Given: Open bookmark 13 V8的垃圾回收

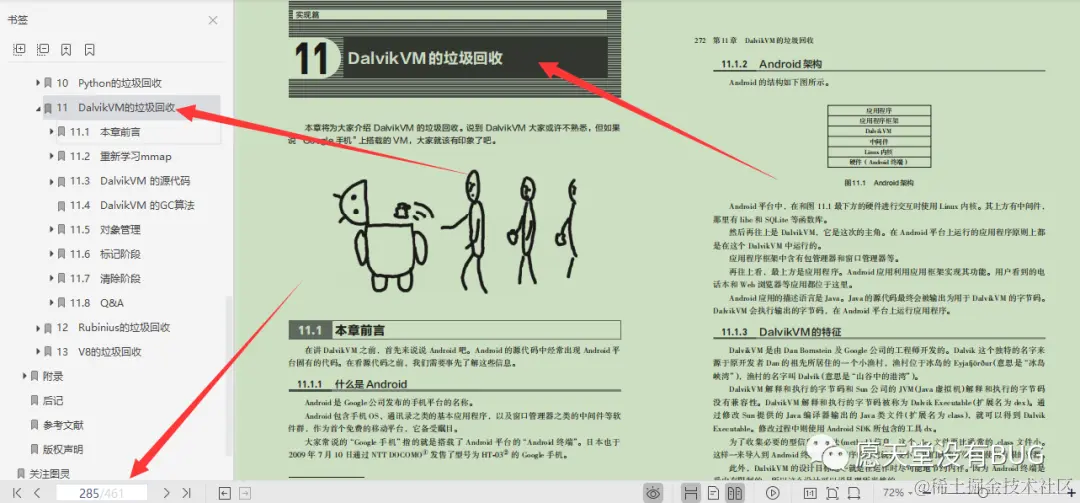Looking at the screenshot, I should pos(99,351).
